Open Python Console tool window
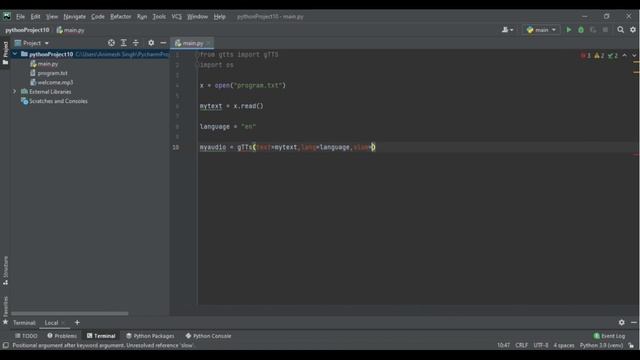This screenshot has height=360, width=640. coord(208,336)
